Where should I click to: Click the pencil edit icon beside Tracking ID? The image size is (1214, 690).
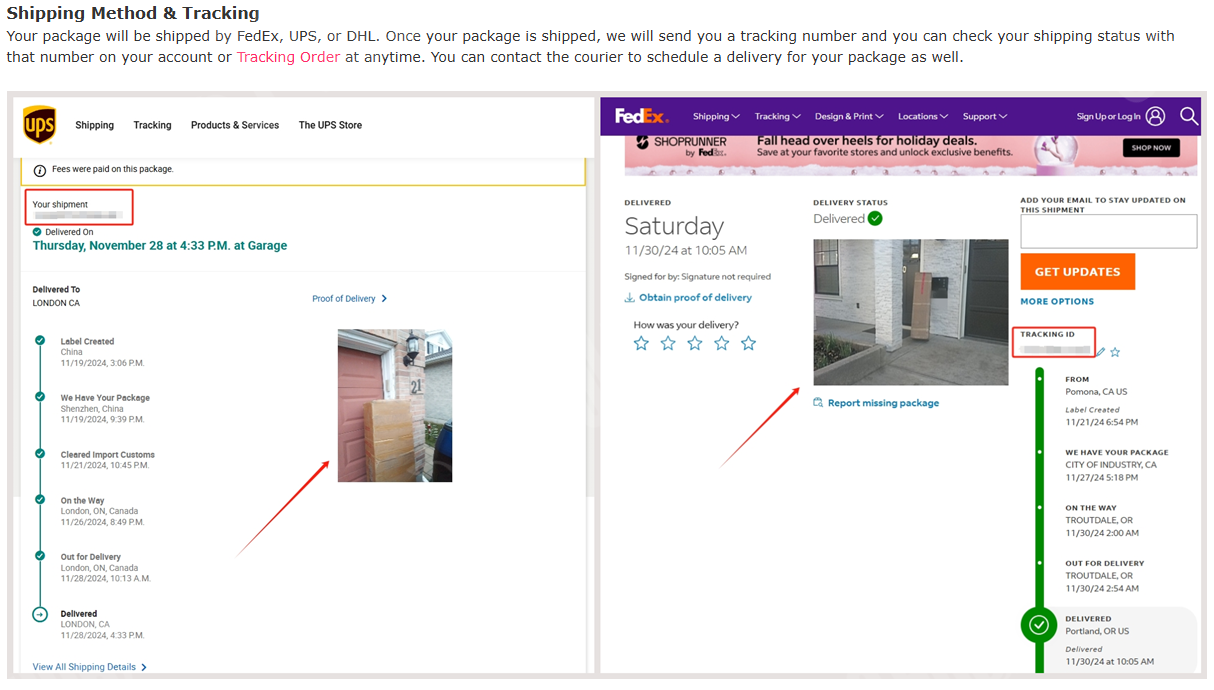pos(1101,352)
